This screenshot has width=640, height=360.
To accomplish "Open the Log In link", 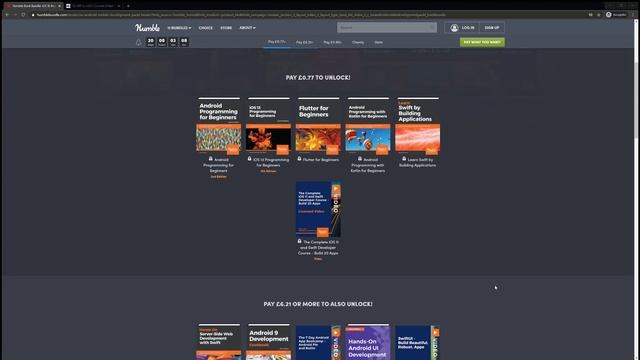I will tap(468, 28).
